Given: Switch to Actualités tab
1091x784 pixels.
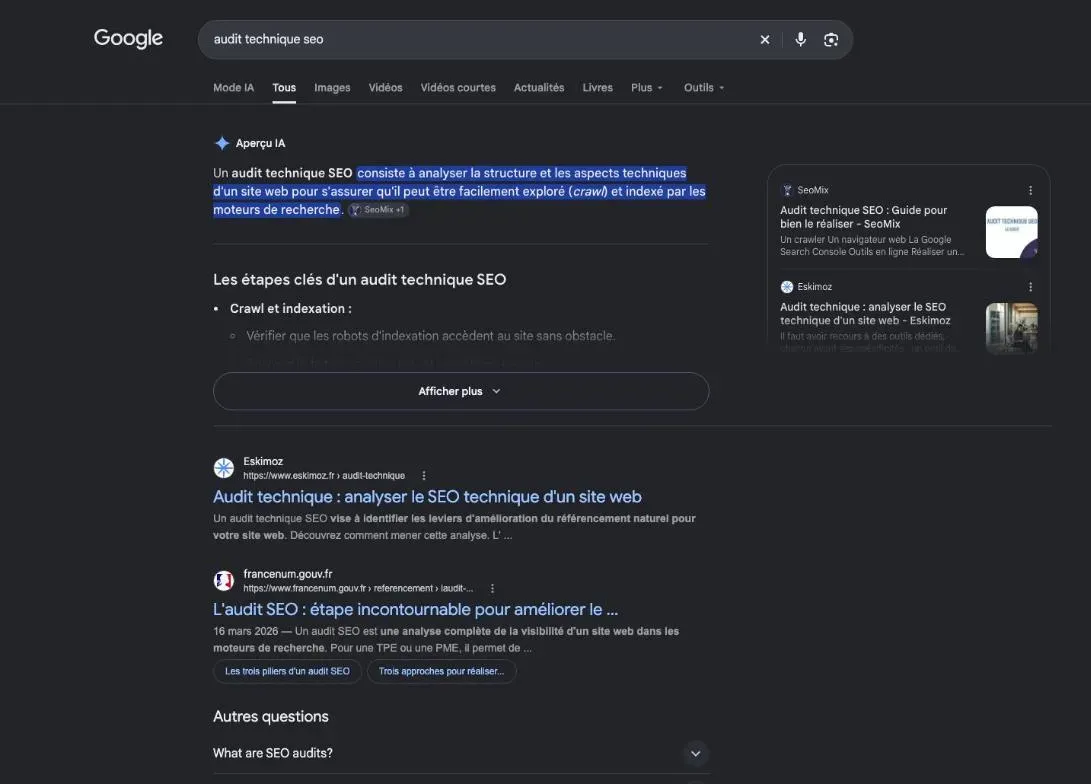Looking at the screenshot, I should [x=539, y=88].
